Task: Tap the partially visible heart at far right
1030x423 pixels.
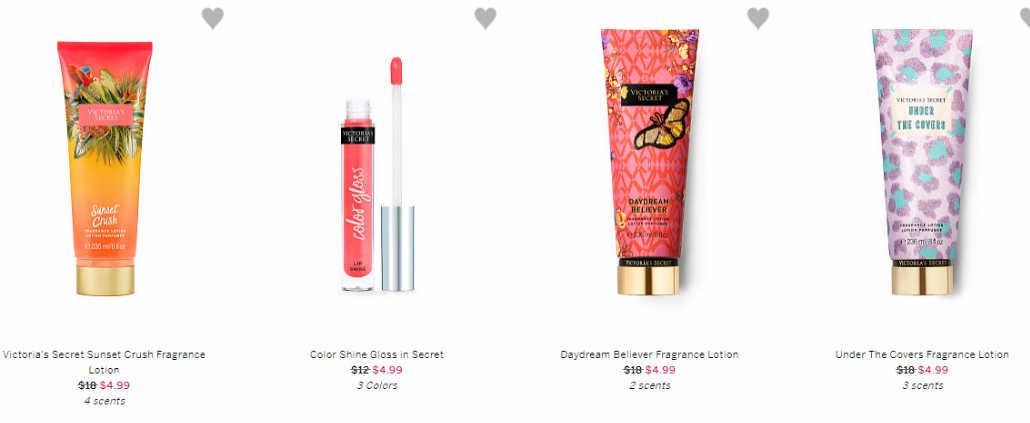Action: 1025,18
